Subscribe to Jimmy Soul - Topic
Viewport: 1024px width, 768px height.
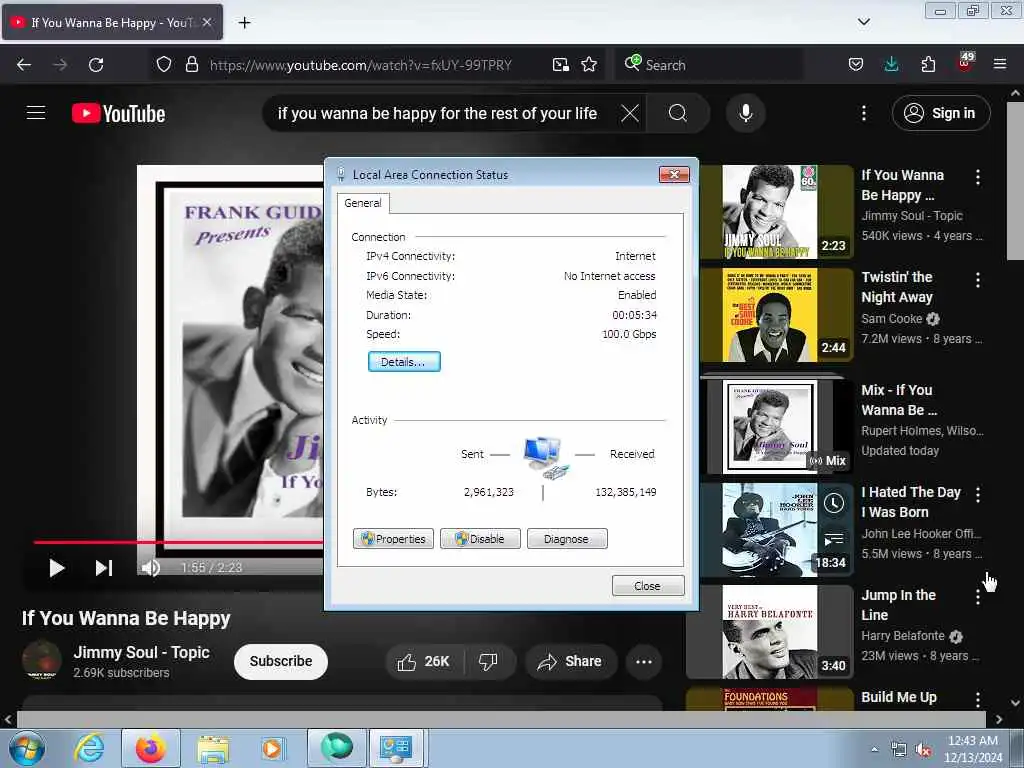pos(281,662)
